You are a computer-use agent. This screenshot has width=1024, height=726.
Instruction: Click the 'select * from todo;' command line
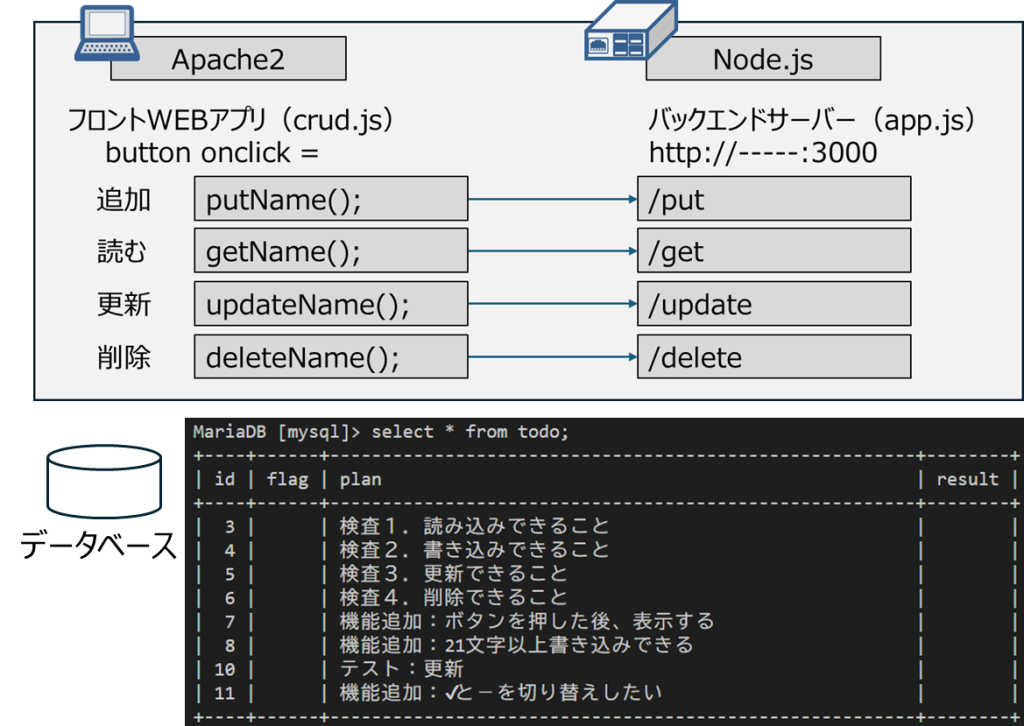470,432
